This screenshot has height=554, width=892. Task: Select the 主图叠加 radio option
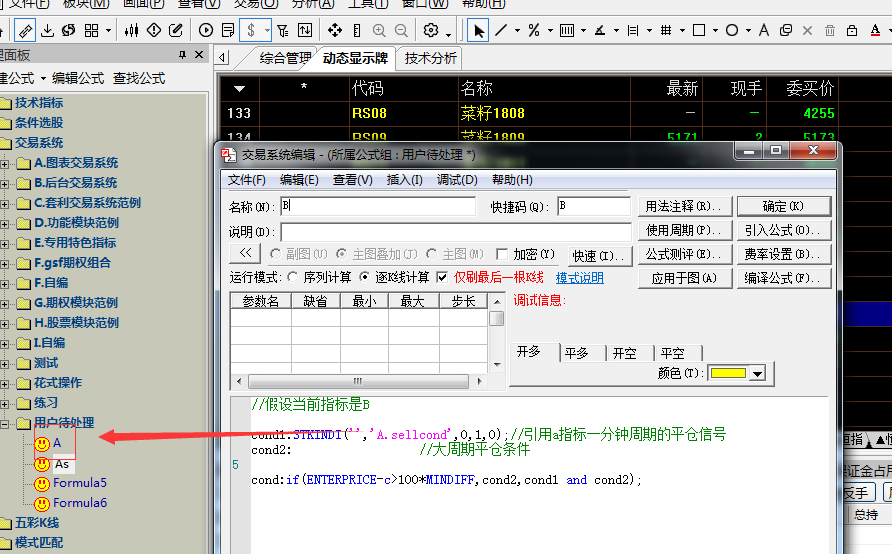pos(341,254)
